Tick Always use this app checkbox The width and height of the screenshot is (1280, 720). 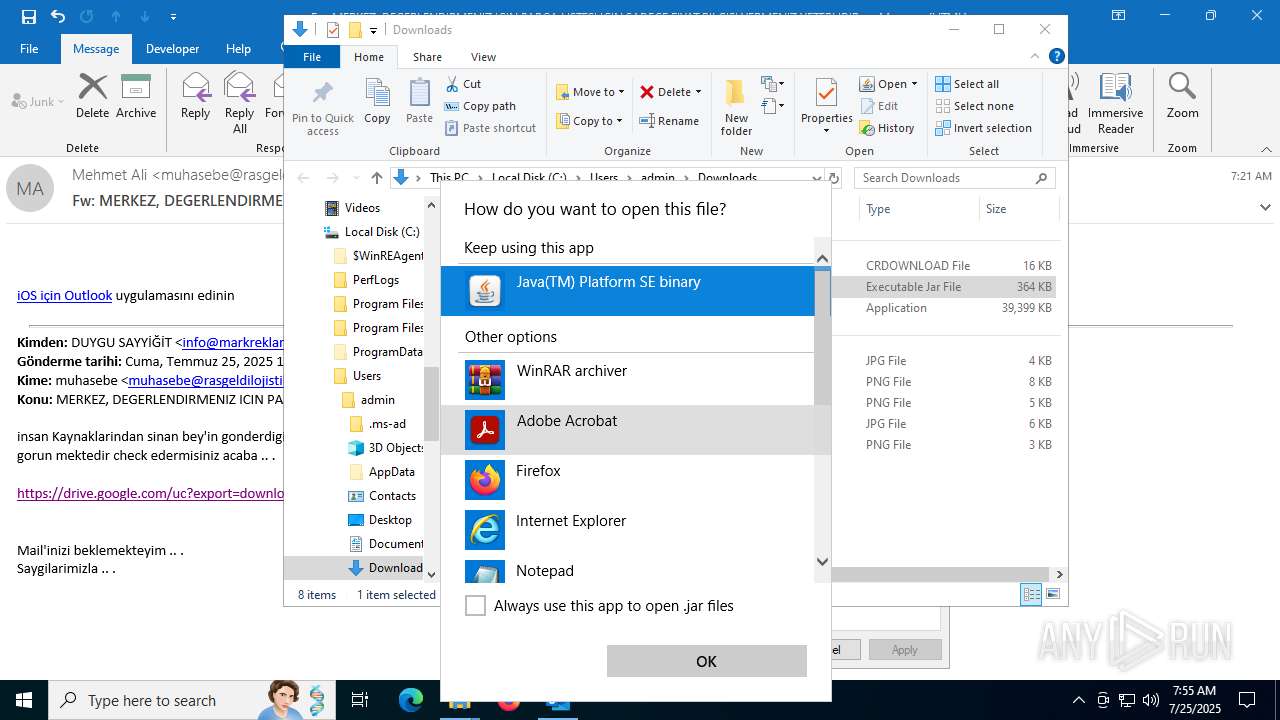(x=476, y=606)
